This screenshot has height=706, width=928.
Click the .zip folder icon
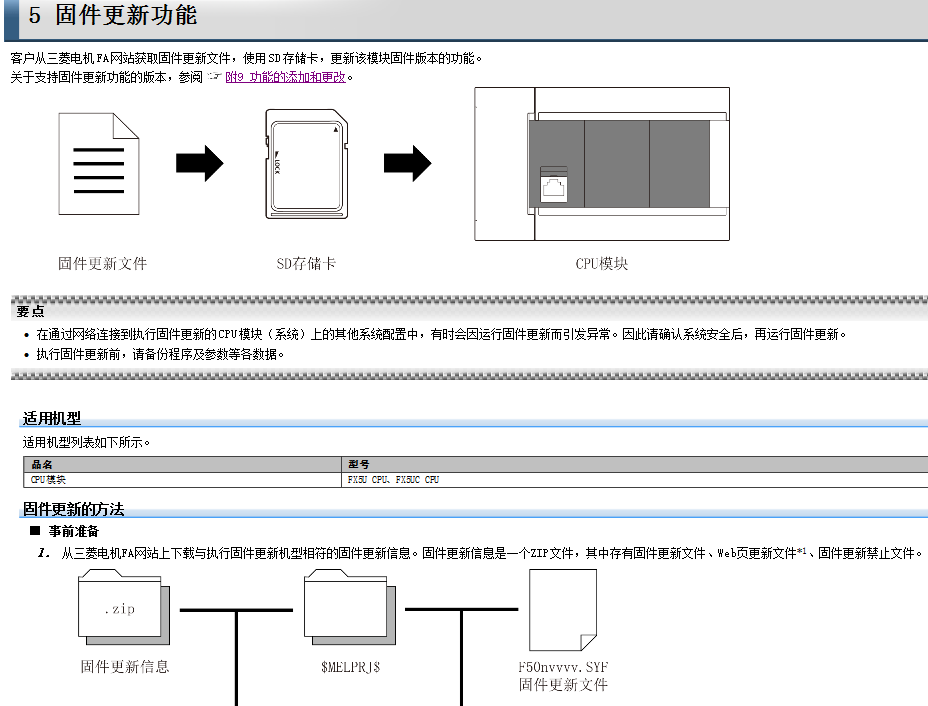[x=121, y=605]
